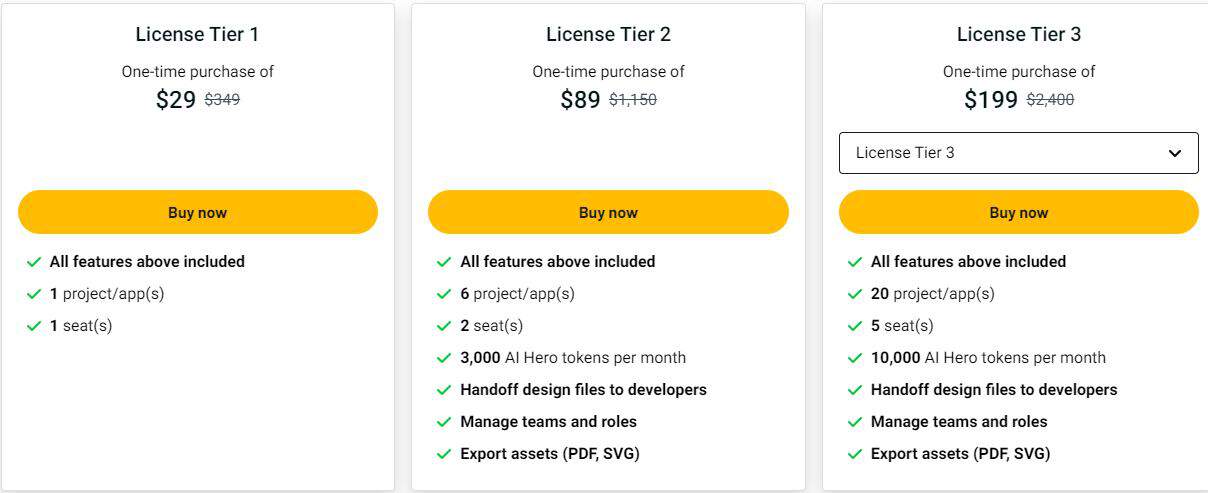
Task: Click Tier 2 'Handoff design files to developers'
Action: [583, 390]
